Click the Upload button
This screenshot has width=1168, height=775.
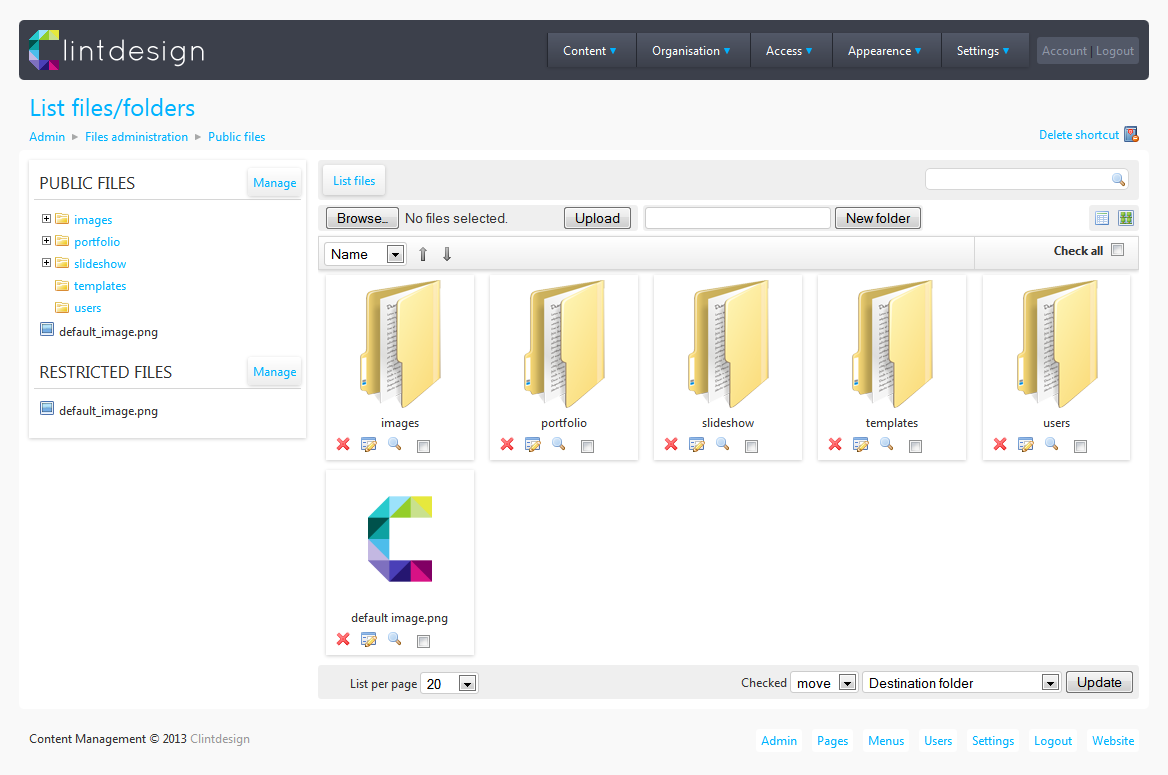597,218
